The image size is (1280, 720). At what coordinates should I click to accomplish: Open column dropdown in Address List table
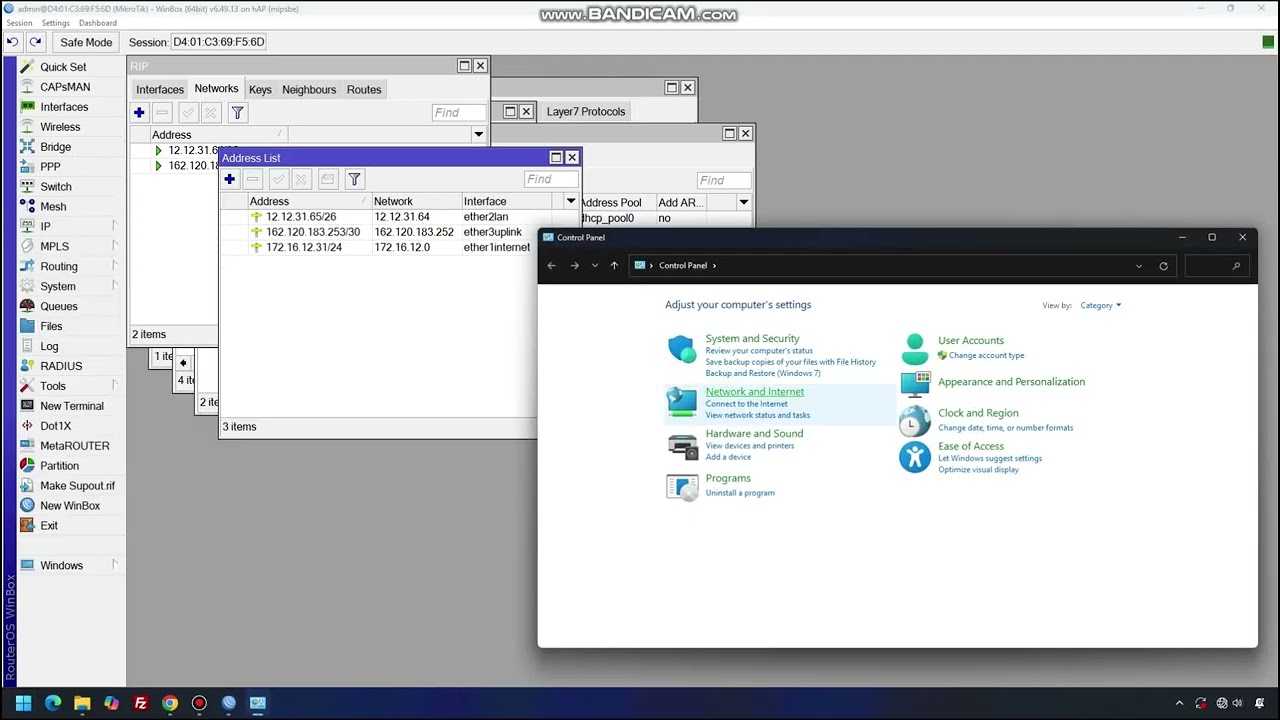(x=571, y=201)
